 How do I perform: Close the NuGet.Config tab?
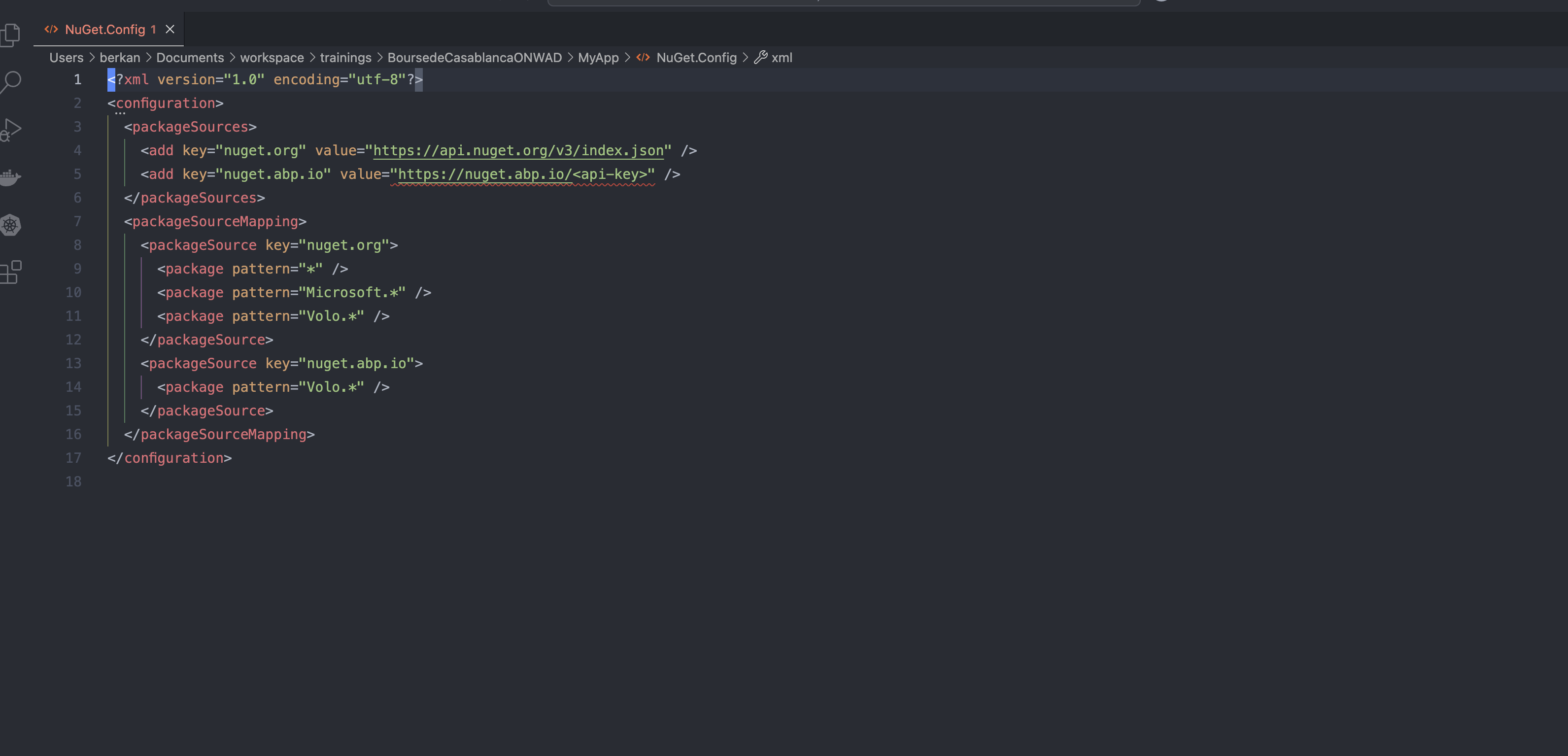[170, 29]
